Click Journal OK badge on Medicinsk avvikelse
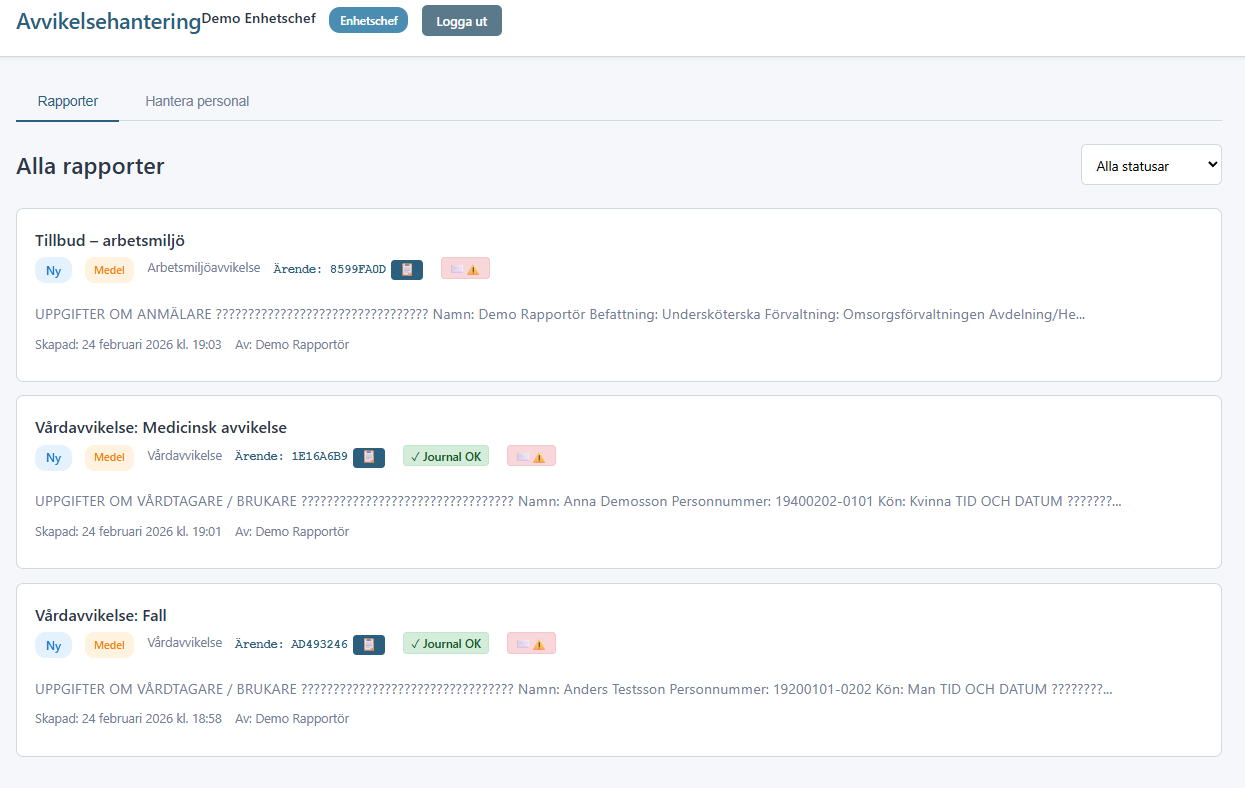Screen dimensions: 1245x788 tap(446, 456)
